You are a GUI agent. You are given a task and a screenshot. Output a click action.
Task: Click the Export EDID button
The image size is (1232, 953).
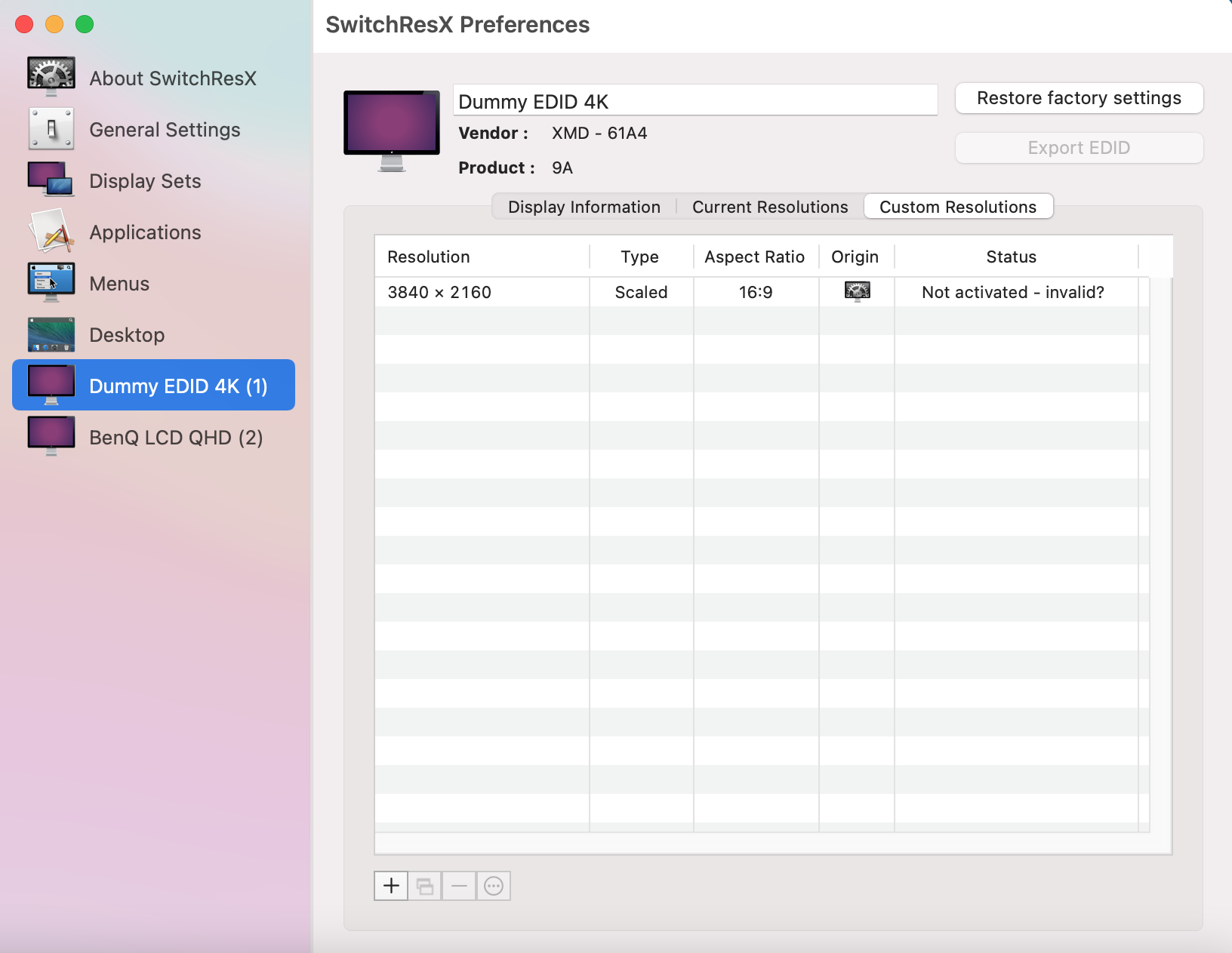pos(1078,148)
